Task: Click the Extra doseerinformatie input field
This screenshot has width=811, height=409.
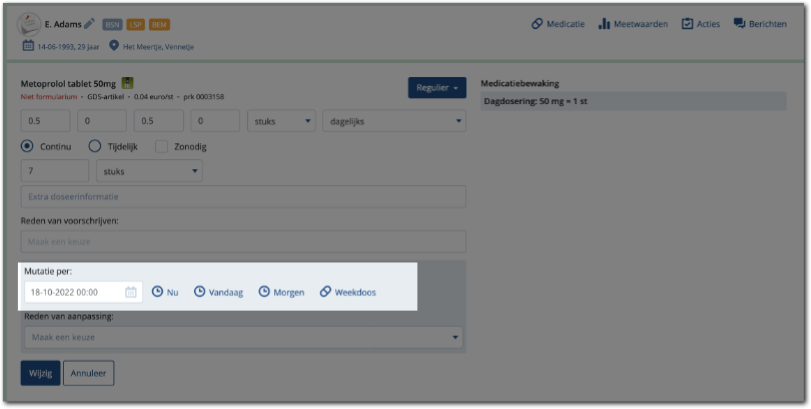Action: click(x=243, y=197)
